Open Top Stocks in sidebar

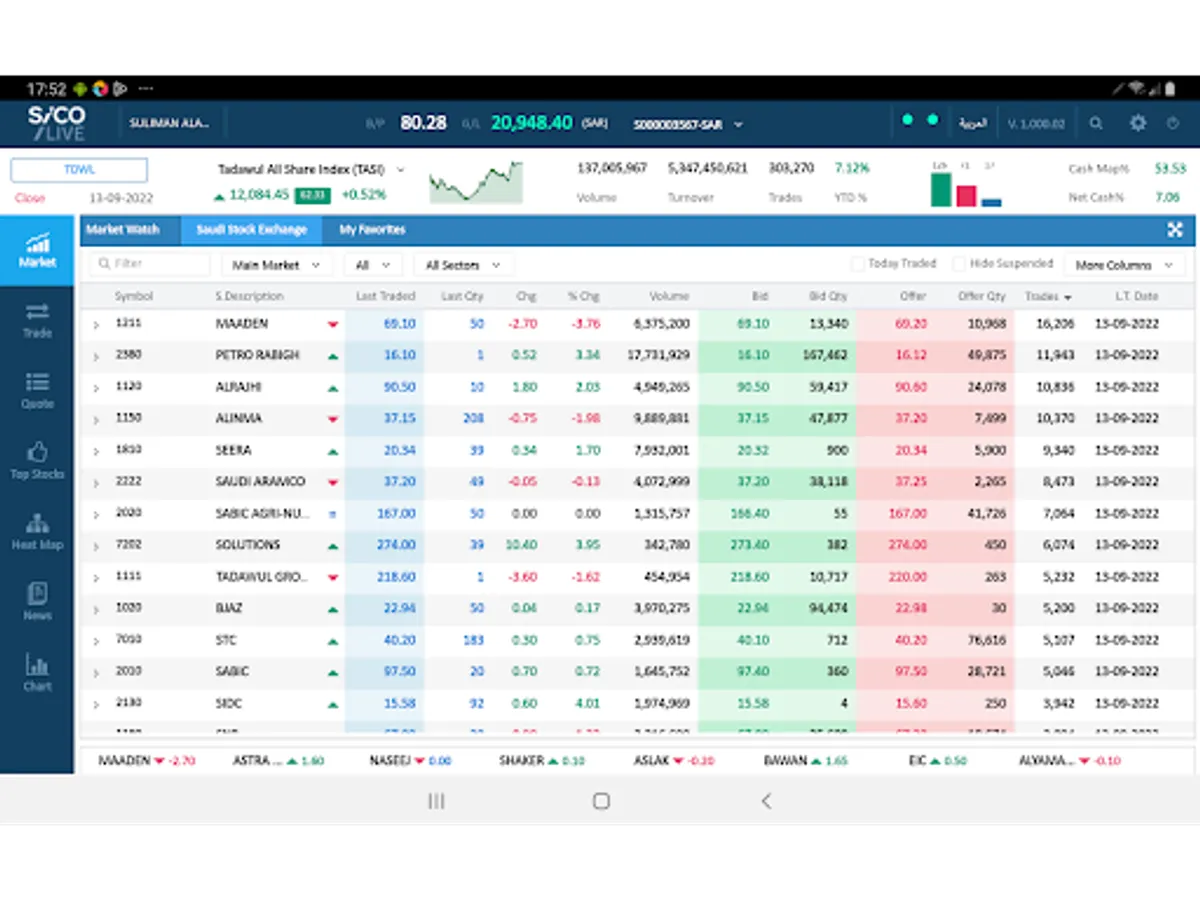point(37,461)
